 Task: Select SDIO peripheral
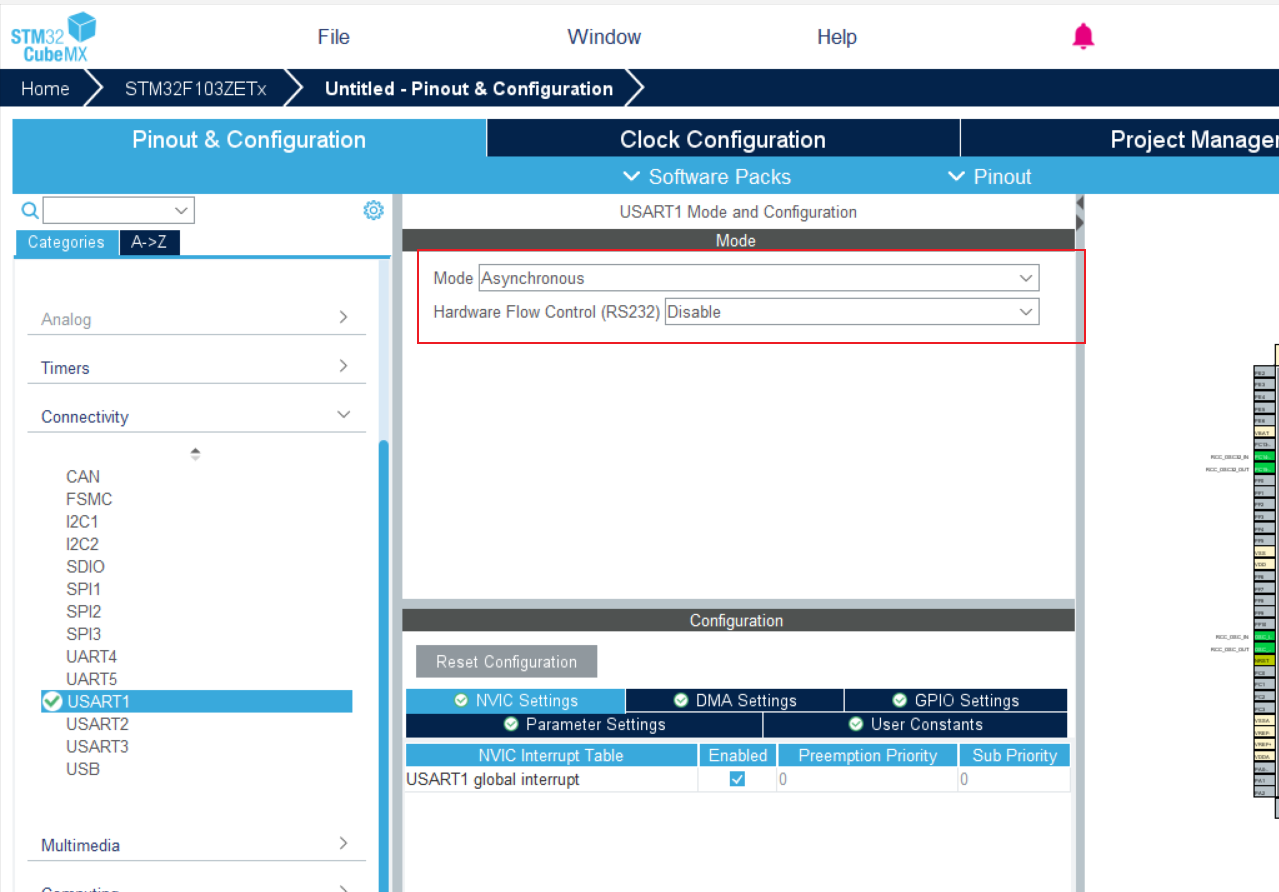85,566
